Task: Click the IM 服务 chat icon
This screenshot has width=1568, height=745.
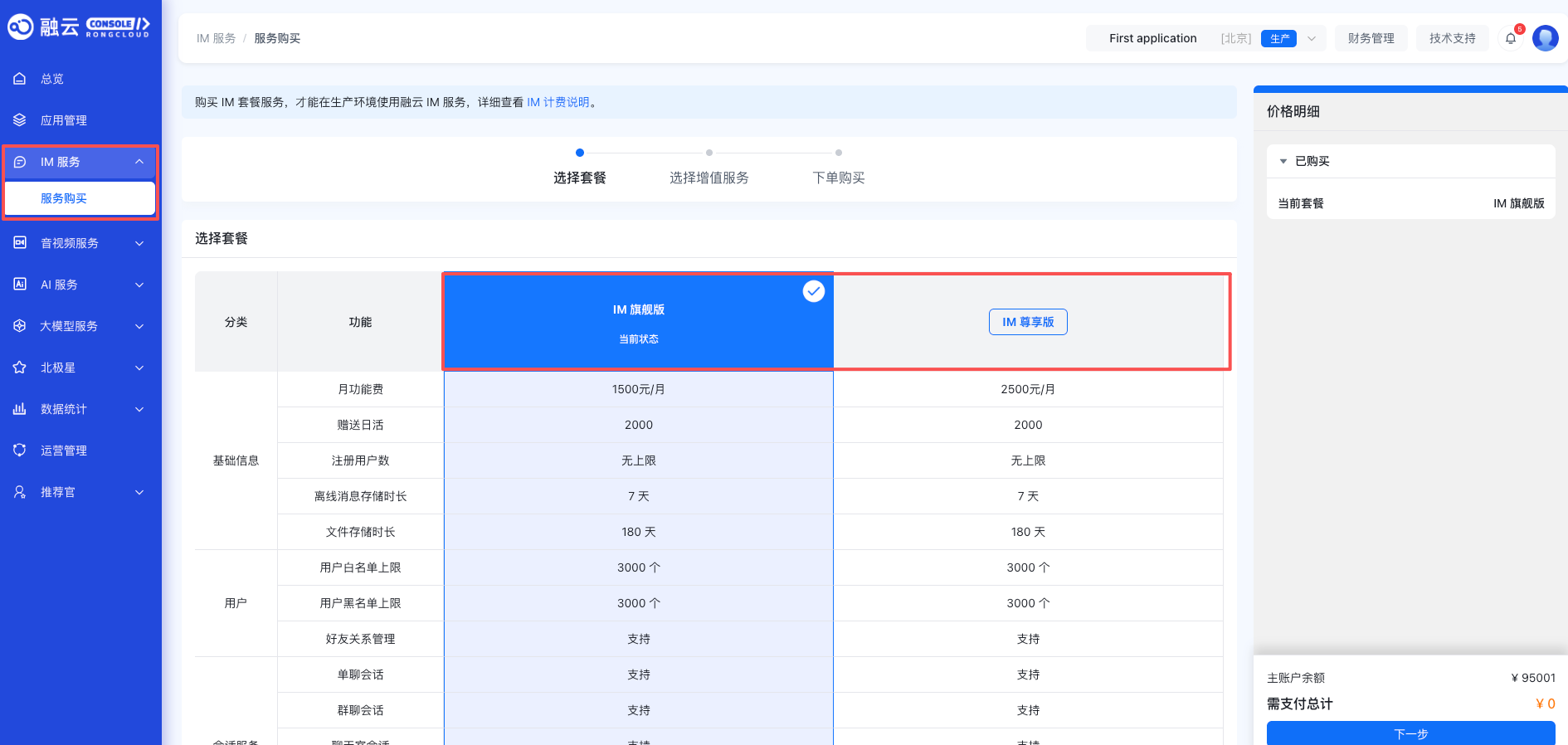Action: [x=20, y=162]
